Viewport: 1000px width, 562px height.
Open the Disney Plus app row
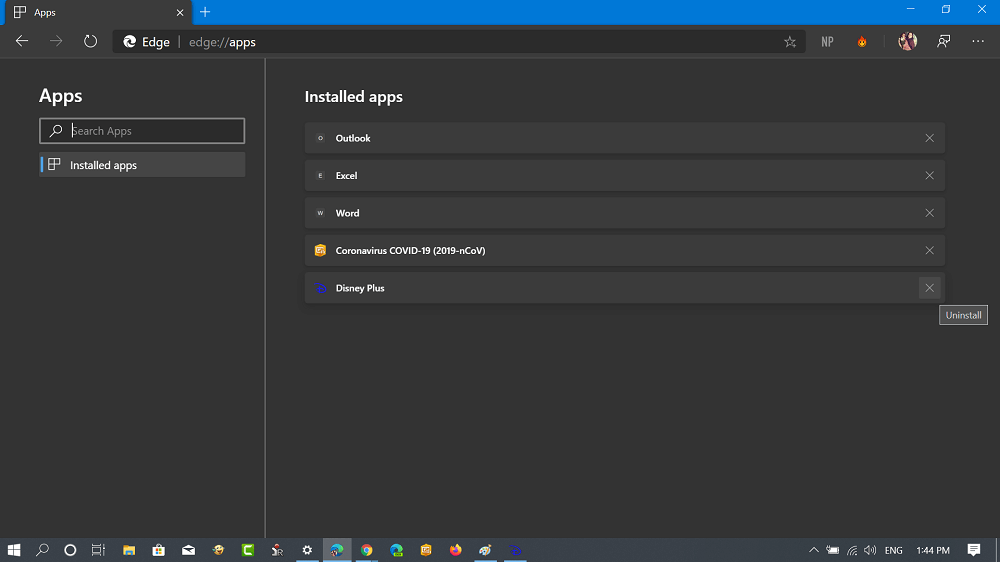tap(624, 288)
